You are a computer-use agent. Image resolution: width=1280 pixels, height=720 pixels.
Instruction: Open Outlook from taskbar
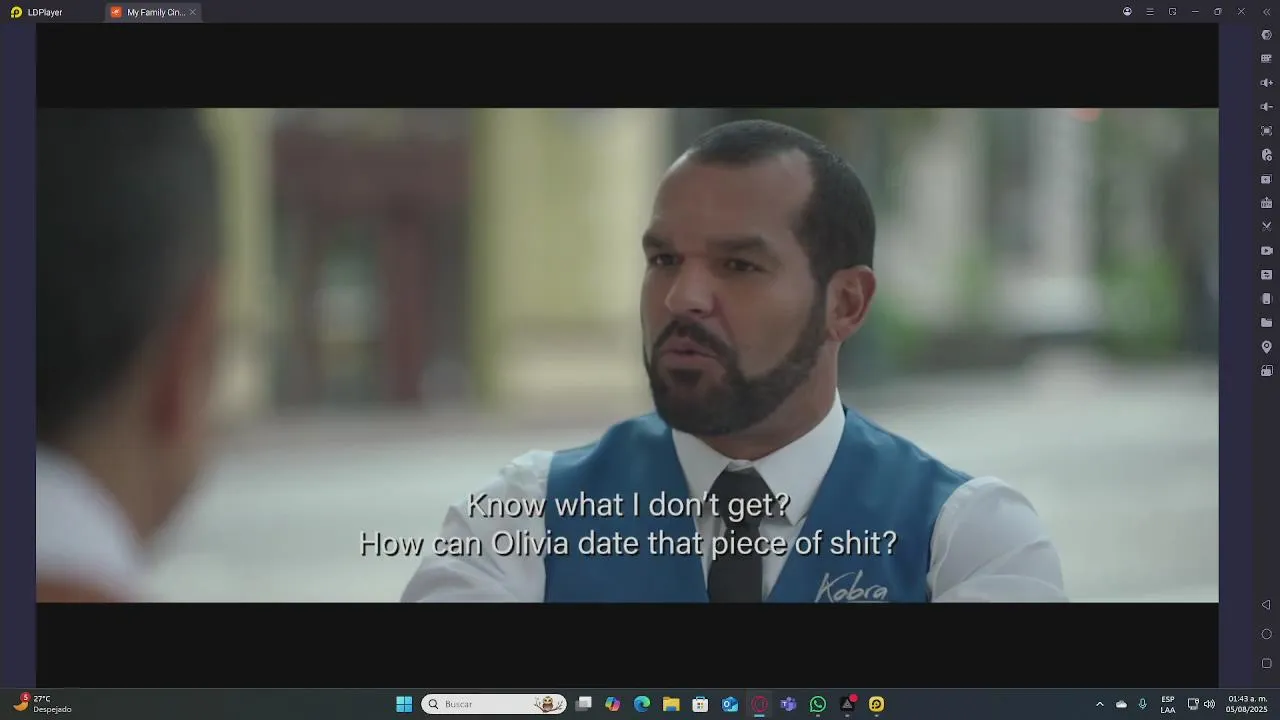(x=730, y=704)
